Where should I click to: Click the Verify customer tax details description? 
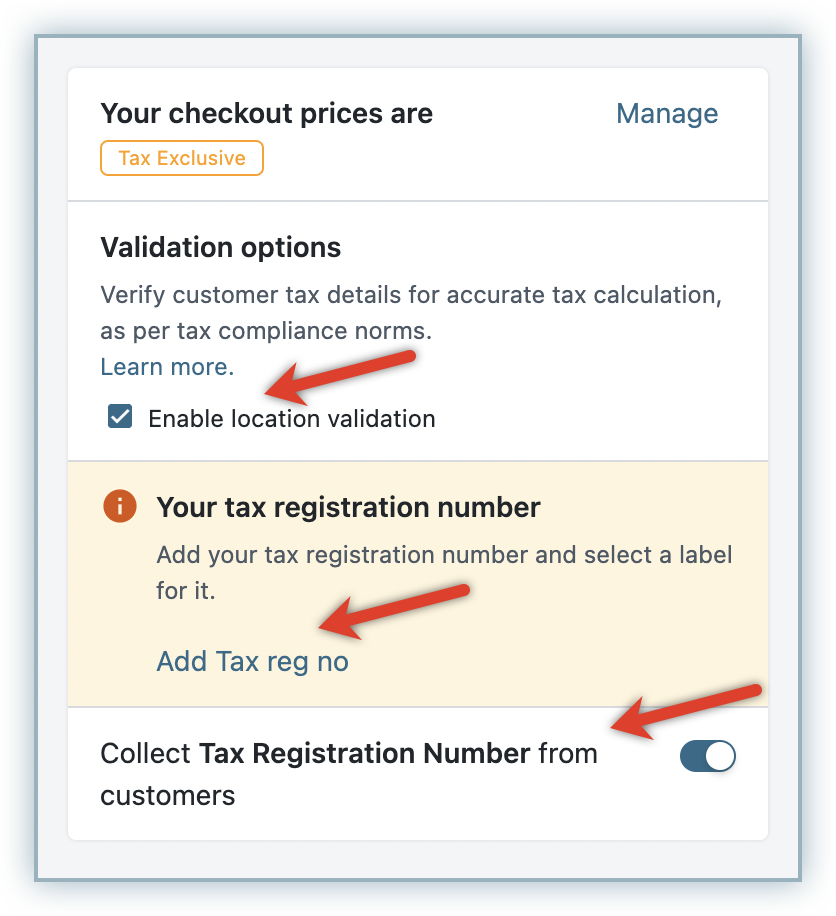(x=411, y=297)
